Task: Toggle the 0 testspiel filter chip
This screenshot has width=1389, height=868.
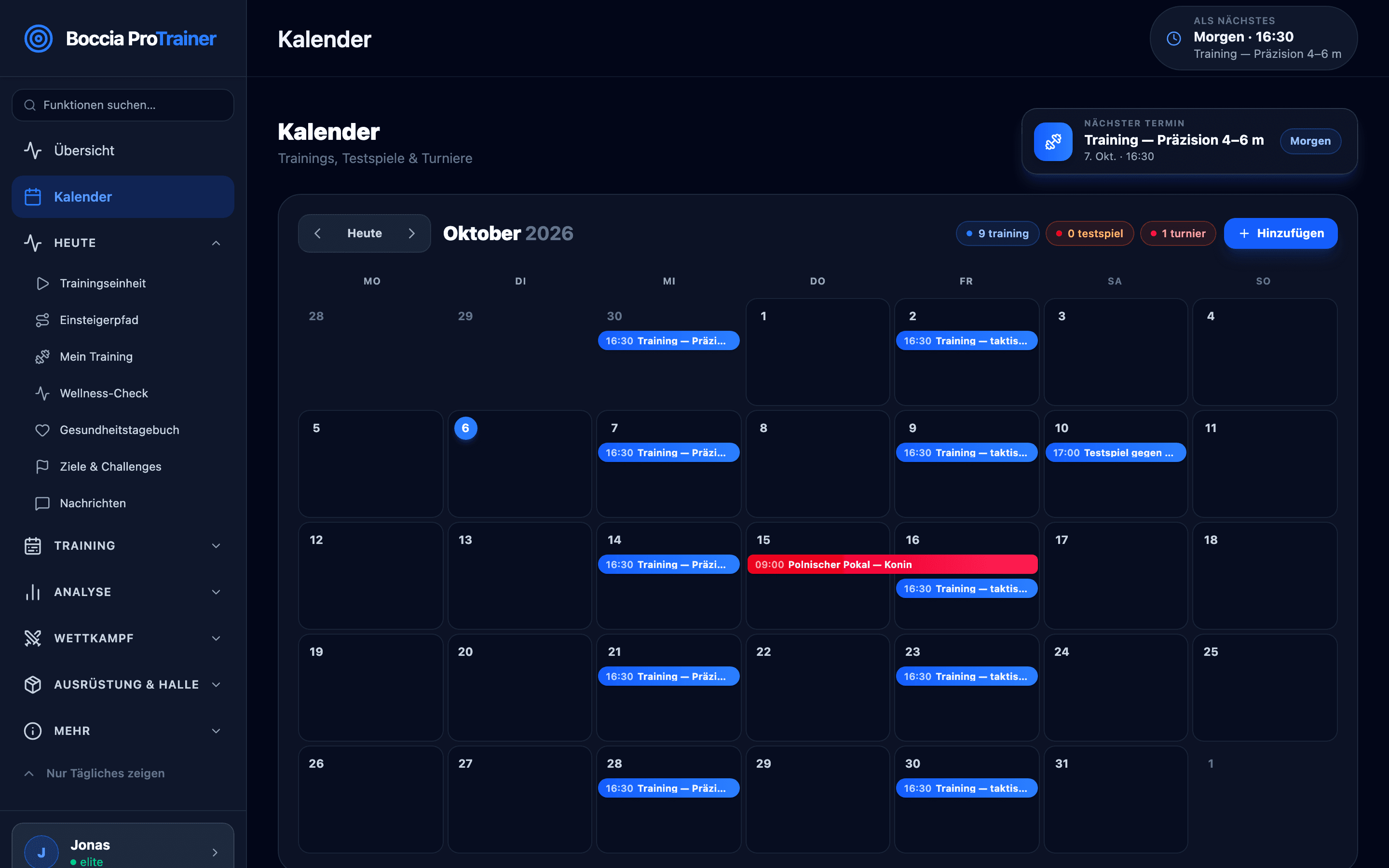Action: (x=1089, y=234)
